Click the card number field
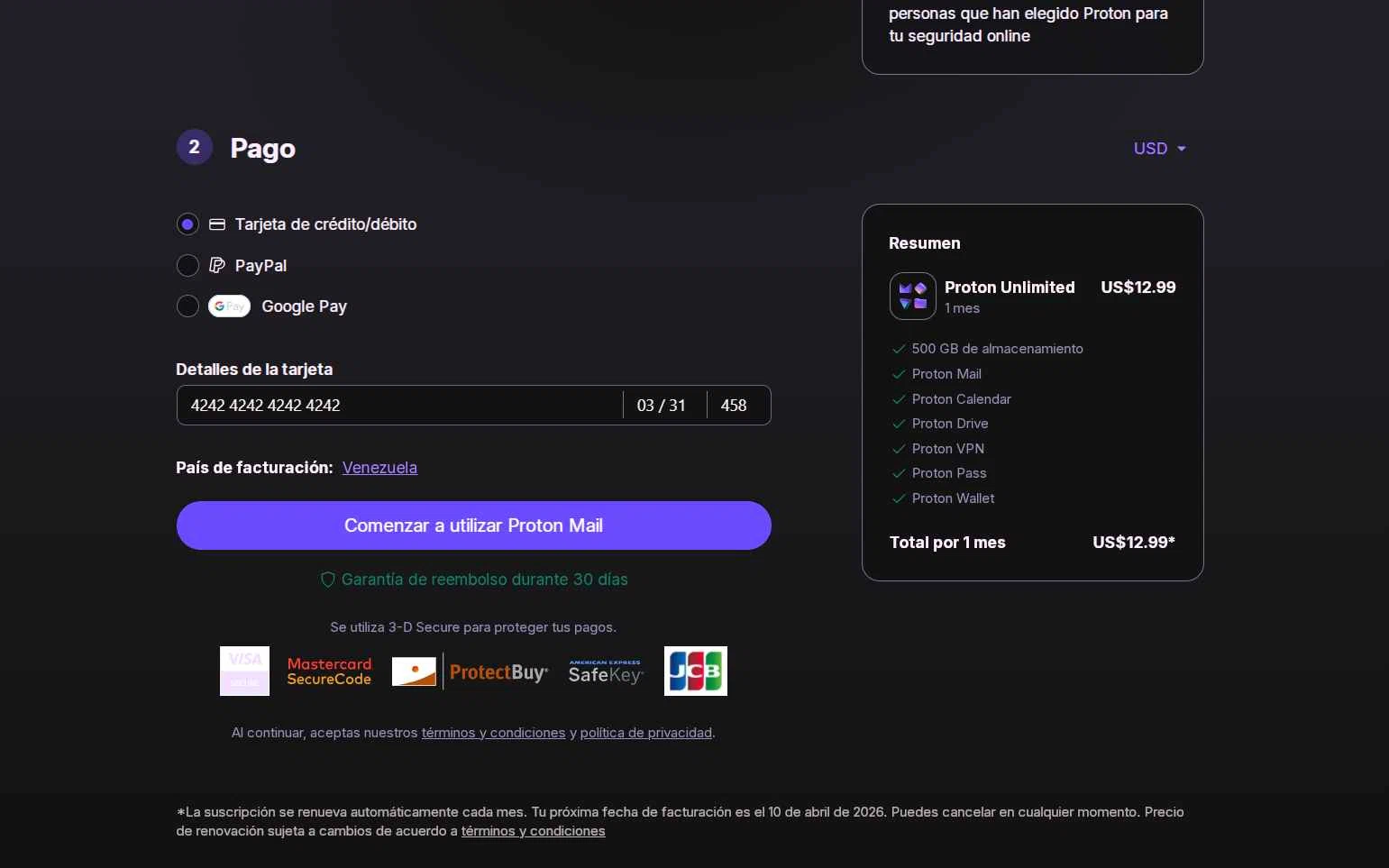Screen dimensions: 1389x868 400,406
